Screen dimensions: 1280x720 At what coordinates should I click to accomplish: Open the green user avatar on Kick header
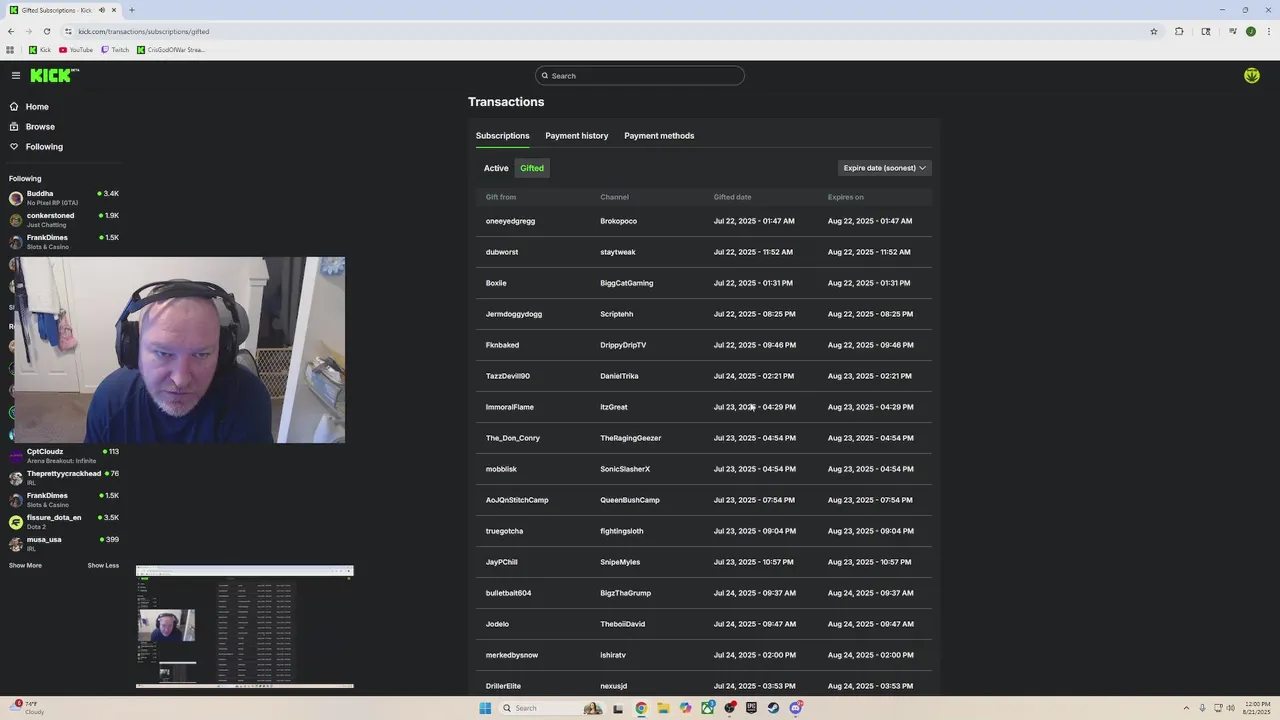[1252, 75]
